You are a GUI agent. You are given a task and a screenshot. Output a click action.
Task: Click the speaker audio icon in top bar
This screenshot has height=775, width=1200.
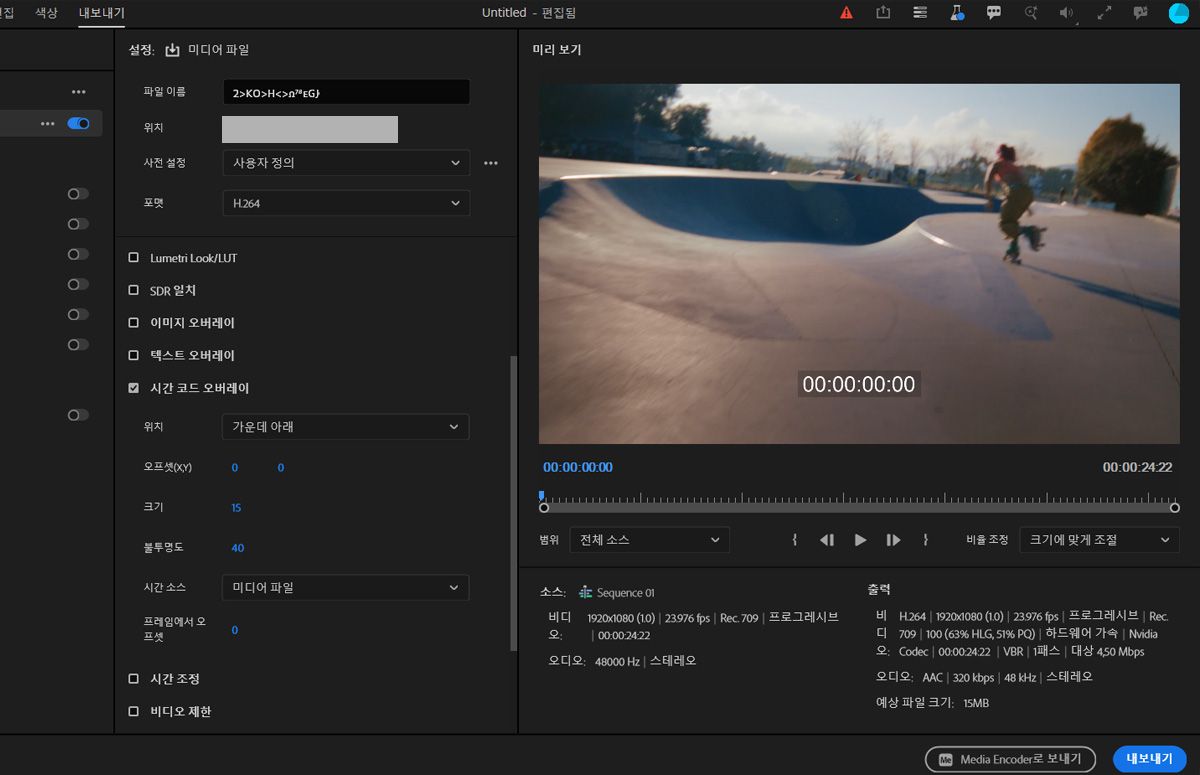pyautogui.click(x=1068, y=13)
